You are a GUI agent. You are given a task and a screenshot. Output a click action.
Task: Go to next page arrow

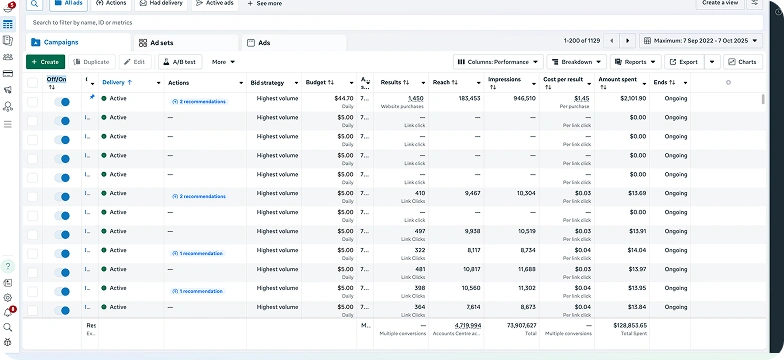coord(628,41)
